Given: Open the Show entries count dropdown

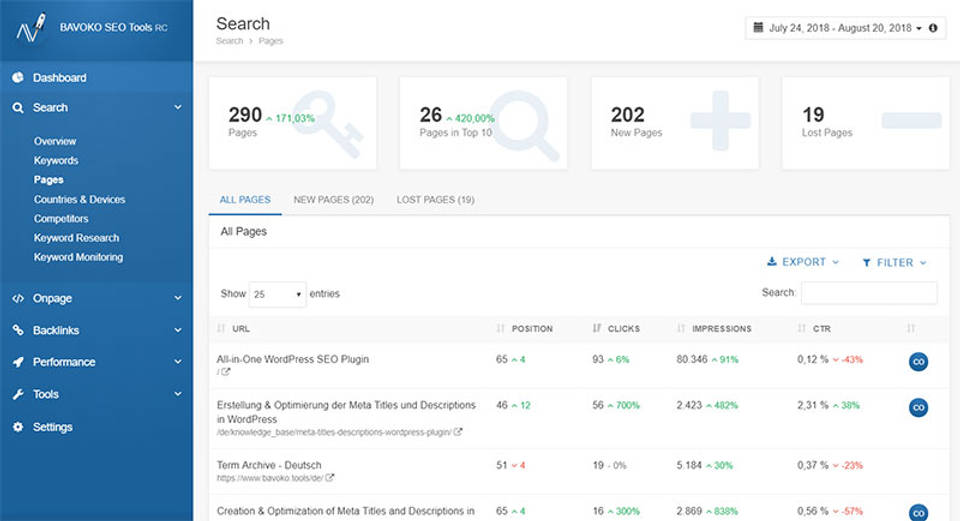Looking at the screenshot, I should coord(278,294).
